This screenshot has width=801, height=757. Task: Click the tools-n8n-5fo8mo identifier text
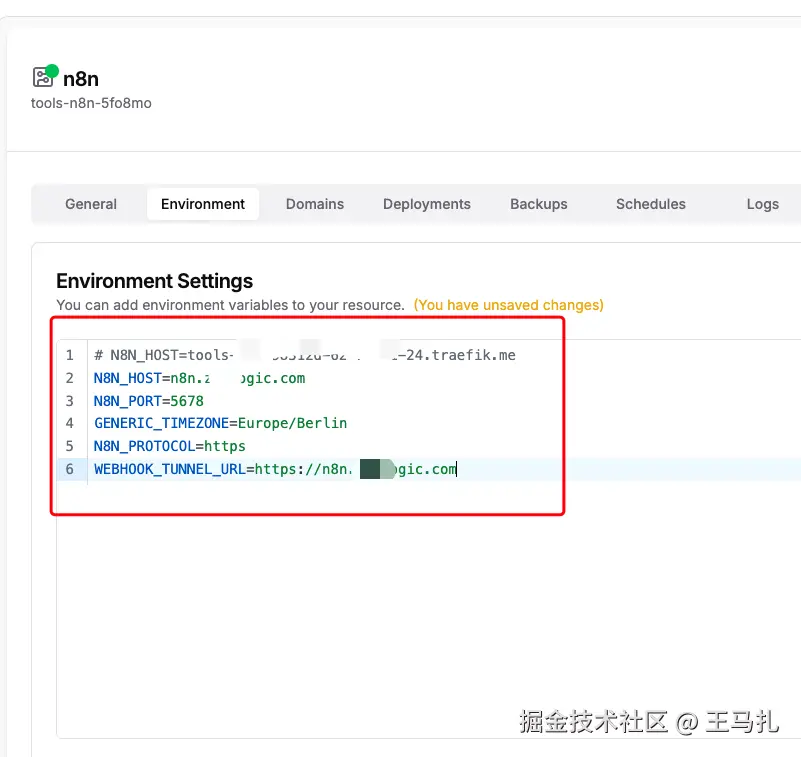tap(91, 103)
